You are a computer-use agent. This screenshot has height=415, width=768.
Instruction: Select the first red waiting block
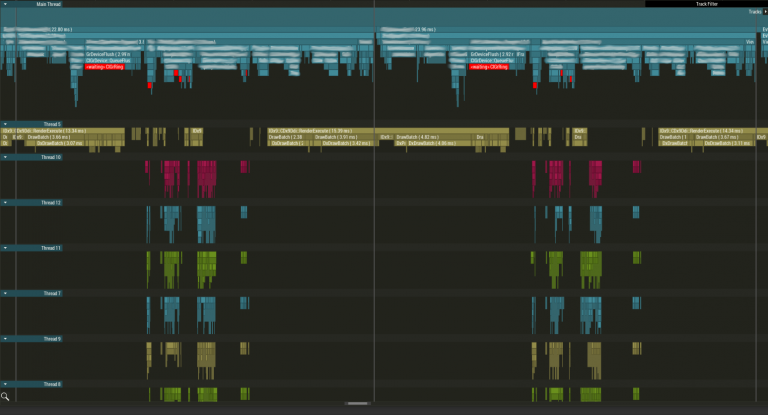(x=106, y=67)
